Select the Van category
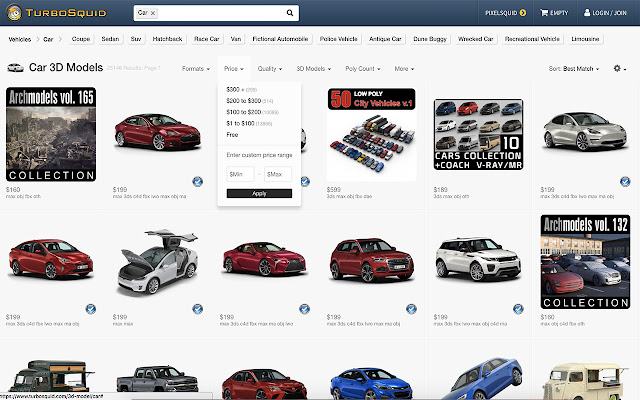 236,39
